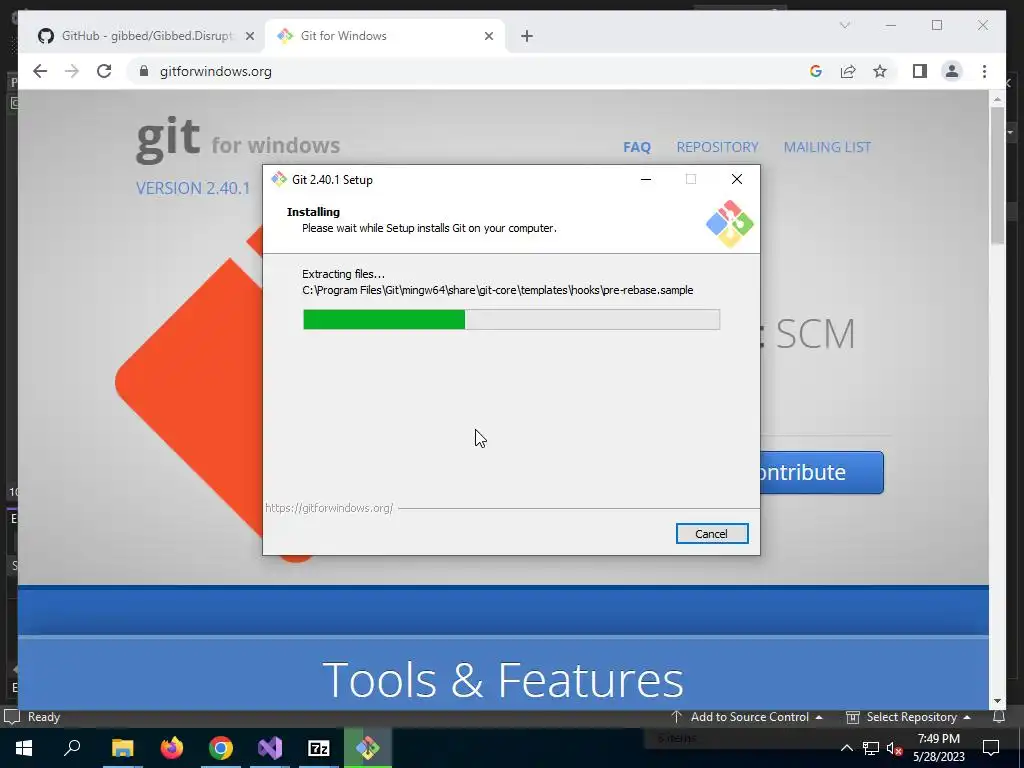Switch to Visual Studio in the taskbar
This screenshot has width=1024, height=768.
pyautogui.click(x=270, y=748)
